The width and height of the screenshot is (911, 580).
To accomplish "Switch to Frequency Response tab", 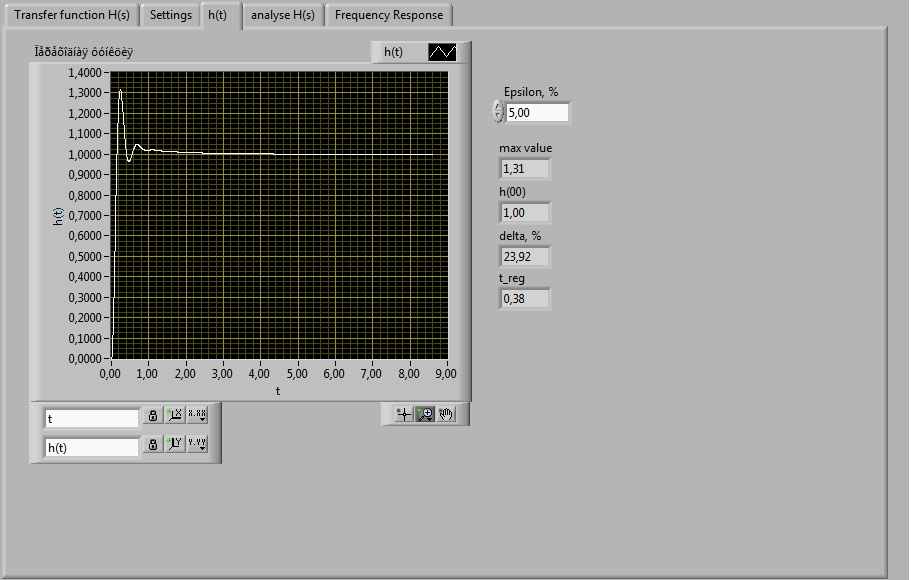I will coord(389,15).
